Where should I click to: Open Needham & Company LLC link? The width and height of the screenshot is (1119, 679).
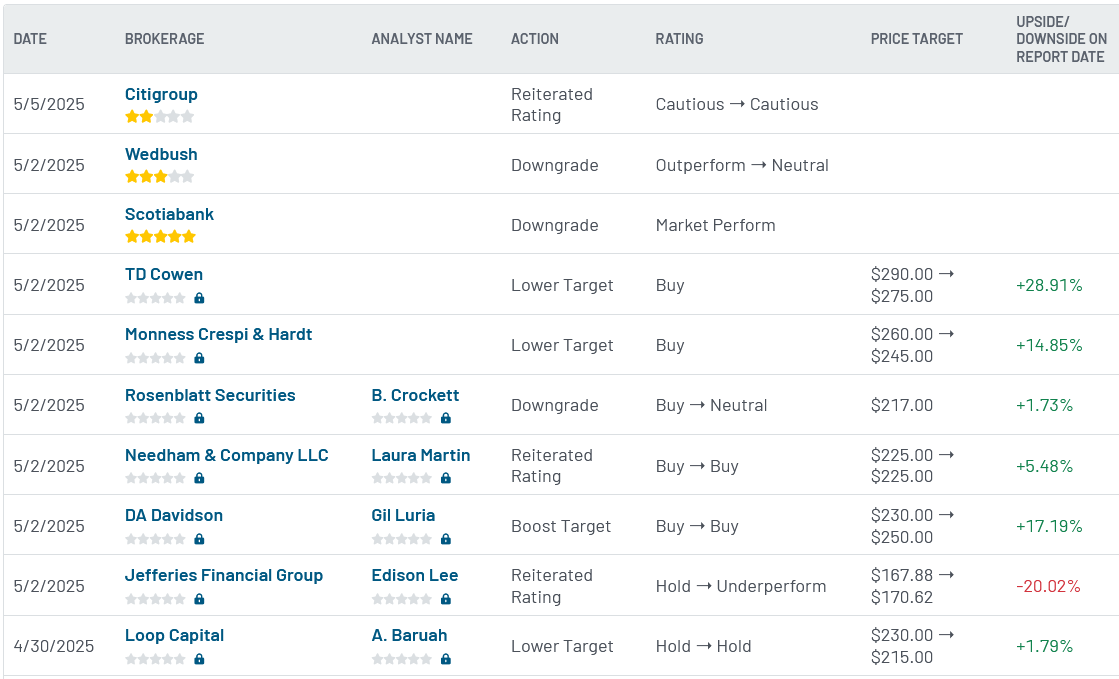(226, 455)
